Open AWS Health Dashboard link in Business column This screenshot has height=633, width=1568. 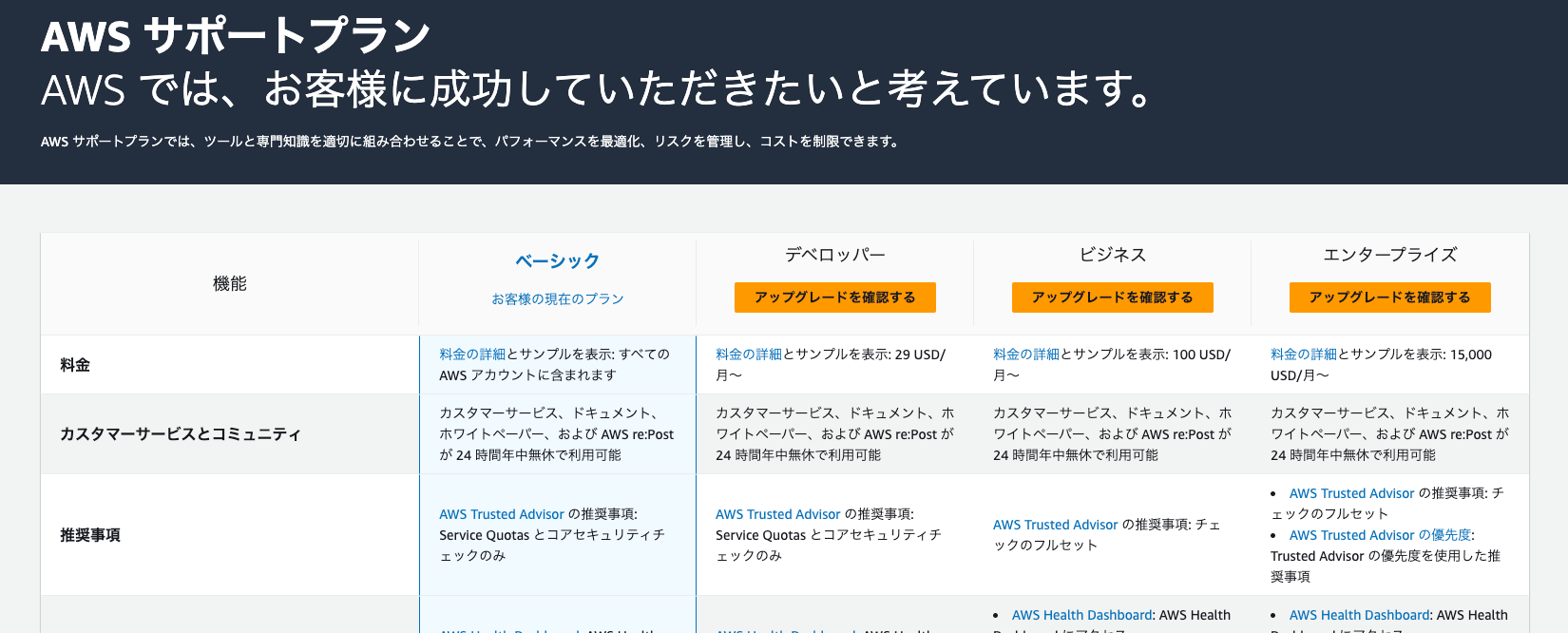[1082, 615]
